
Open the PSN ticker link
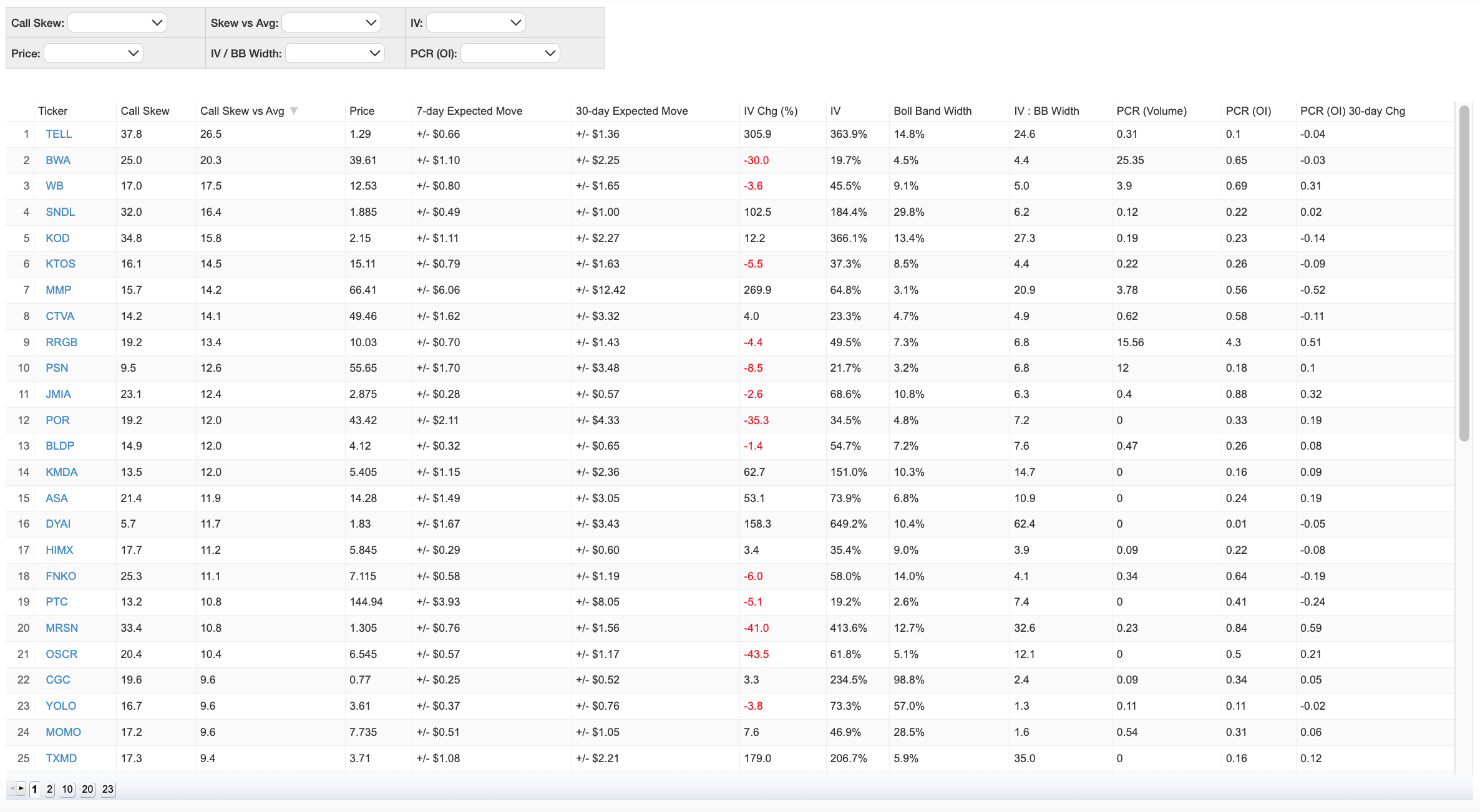[x=57, y=368]
